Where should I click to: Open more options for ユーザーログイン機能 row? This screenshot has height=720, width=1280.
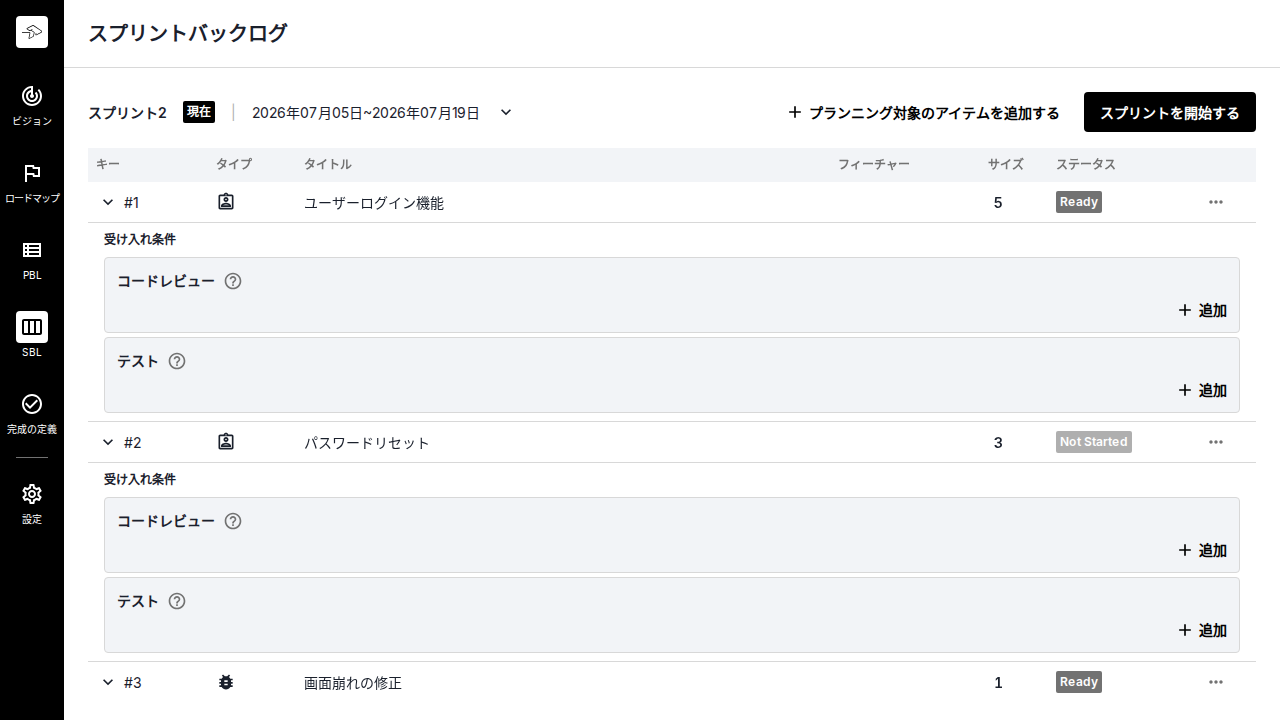pyautogui.click(x=1216, y=202)
